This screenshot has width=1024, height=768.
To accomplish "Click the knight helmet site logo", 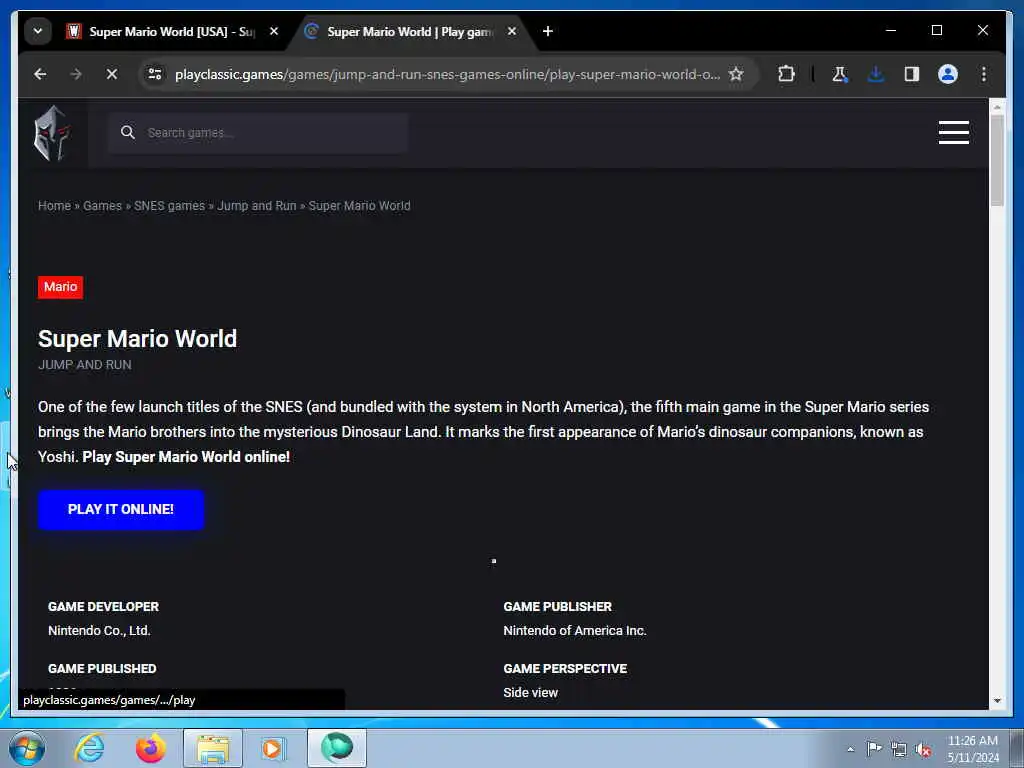I will coord(52,133).
